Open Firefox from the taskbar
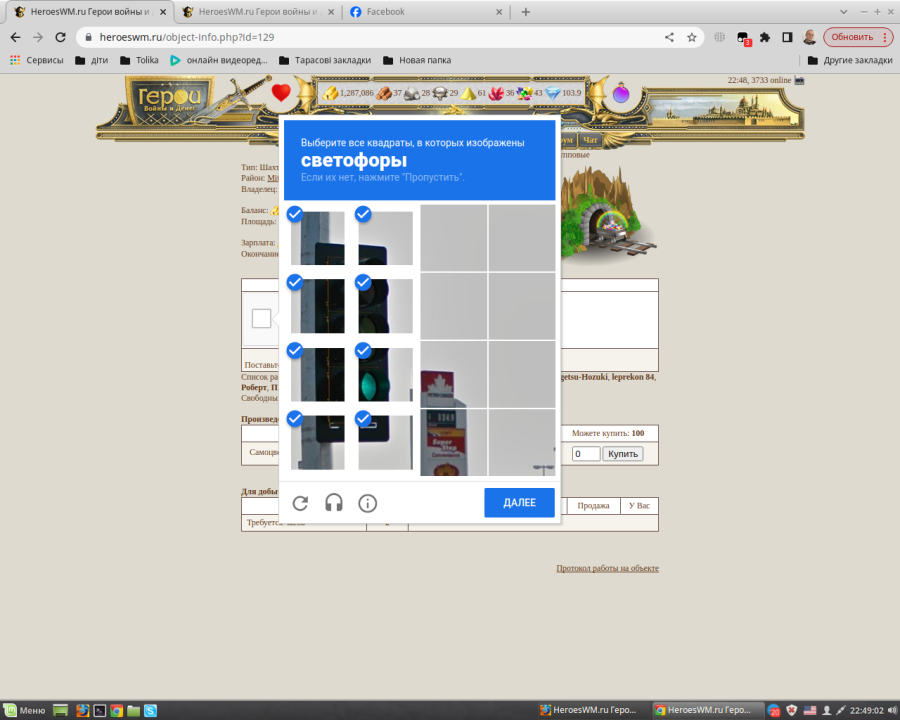 83,711
